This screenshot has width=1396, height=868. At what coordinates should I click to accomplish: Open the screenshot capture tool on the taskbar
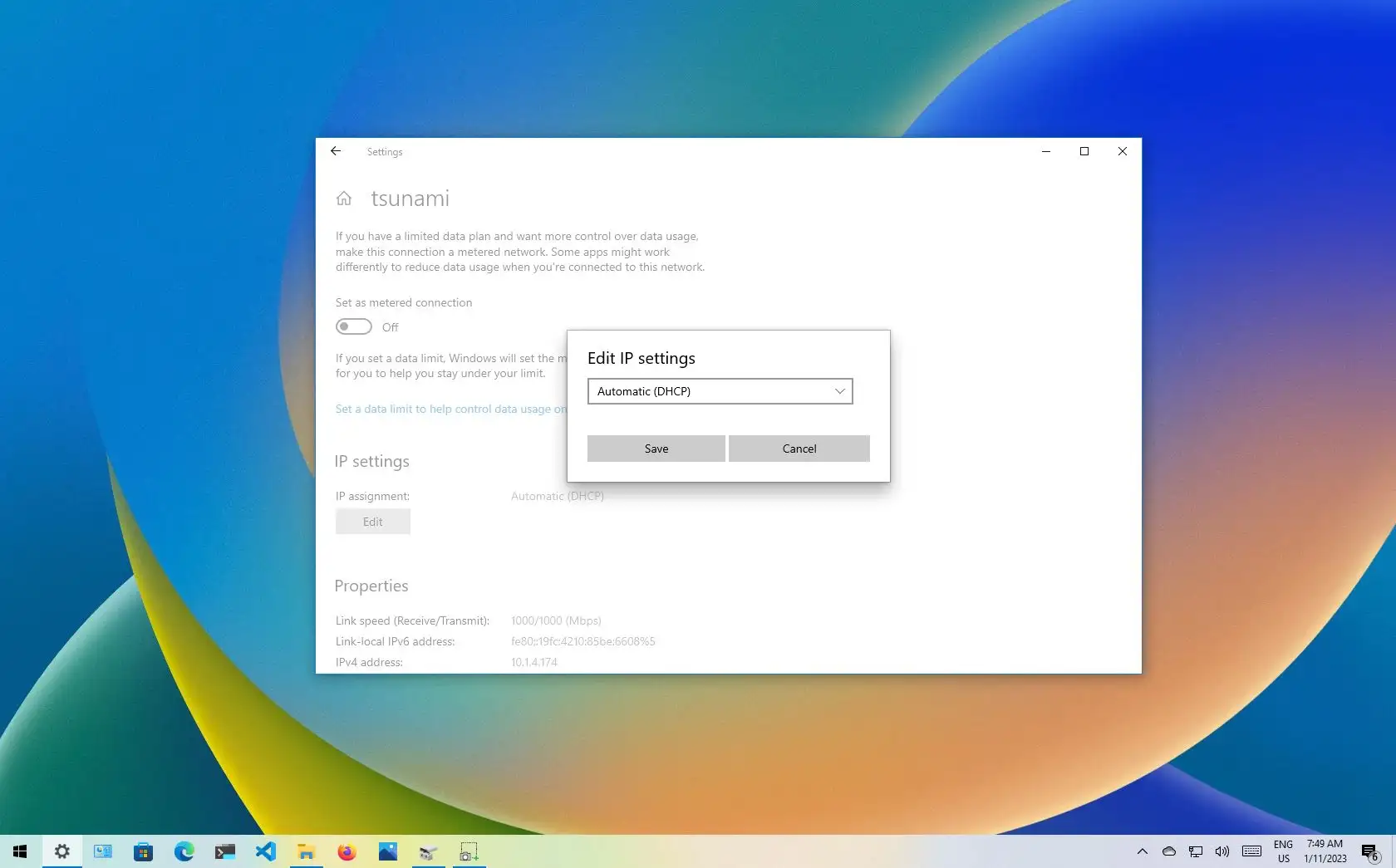pyautogui.click(x=468, y=851)
